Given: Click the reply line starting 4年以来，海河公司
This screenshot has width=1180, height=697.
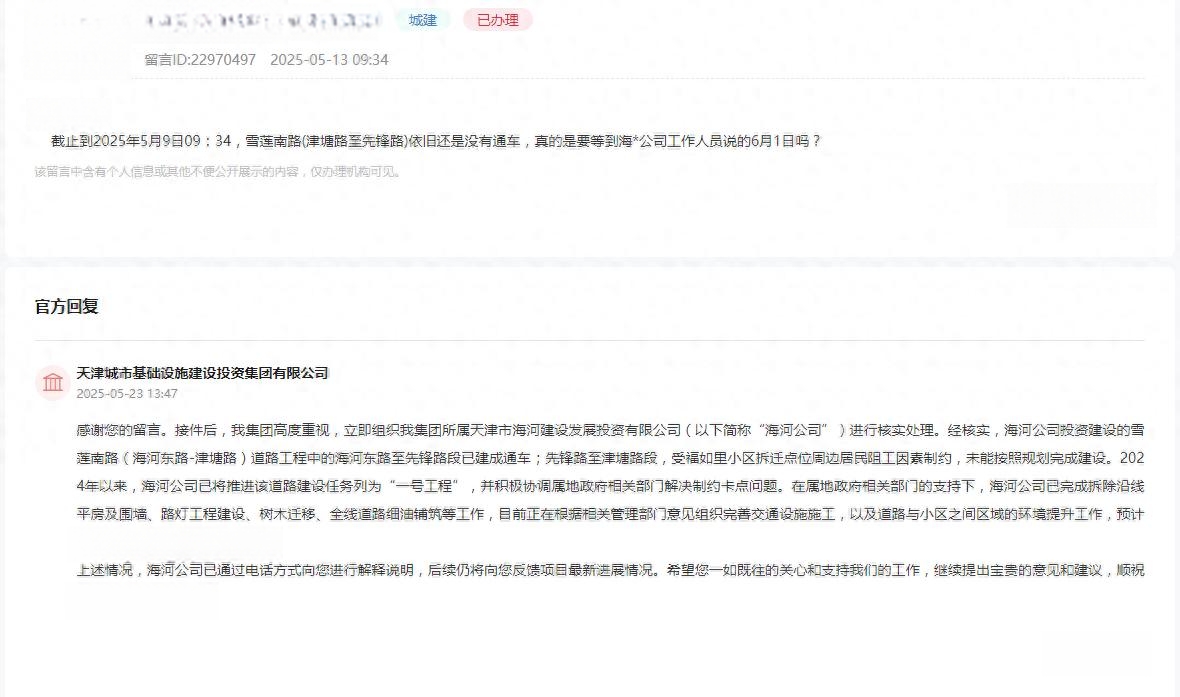Looking at the screenshot, I should tap(610, 486).
